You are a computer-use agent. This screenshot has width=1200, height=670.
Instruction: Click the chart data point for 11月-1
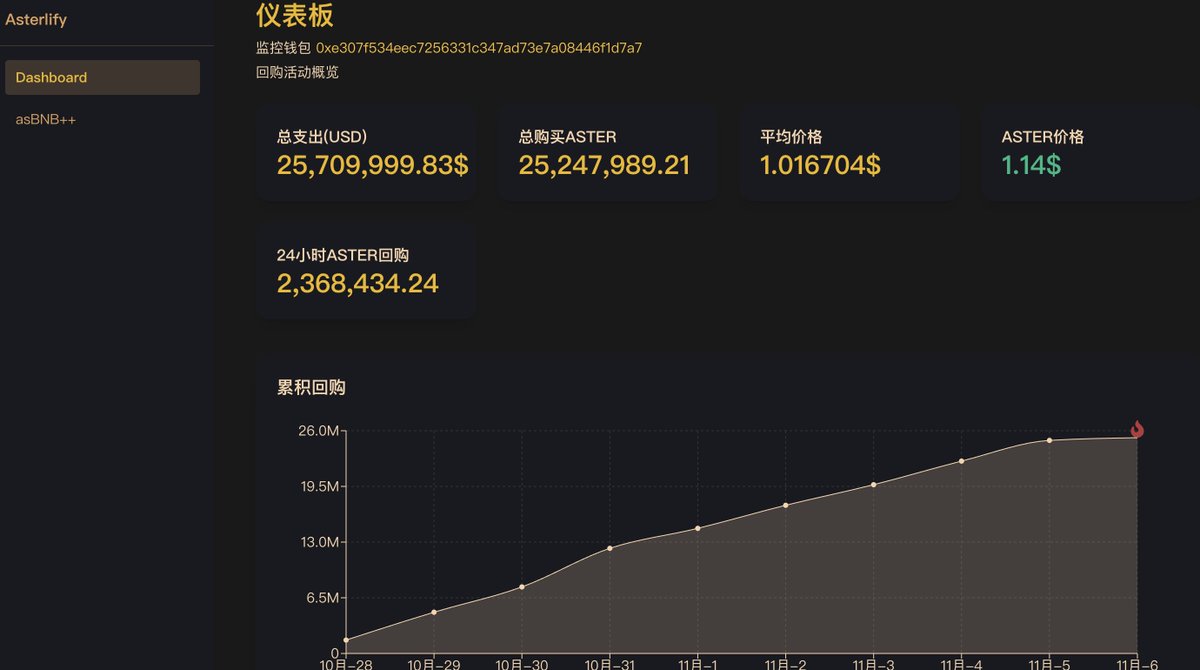click(x=698, y=528)
